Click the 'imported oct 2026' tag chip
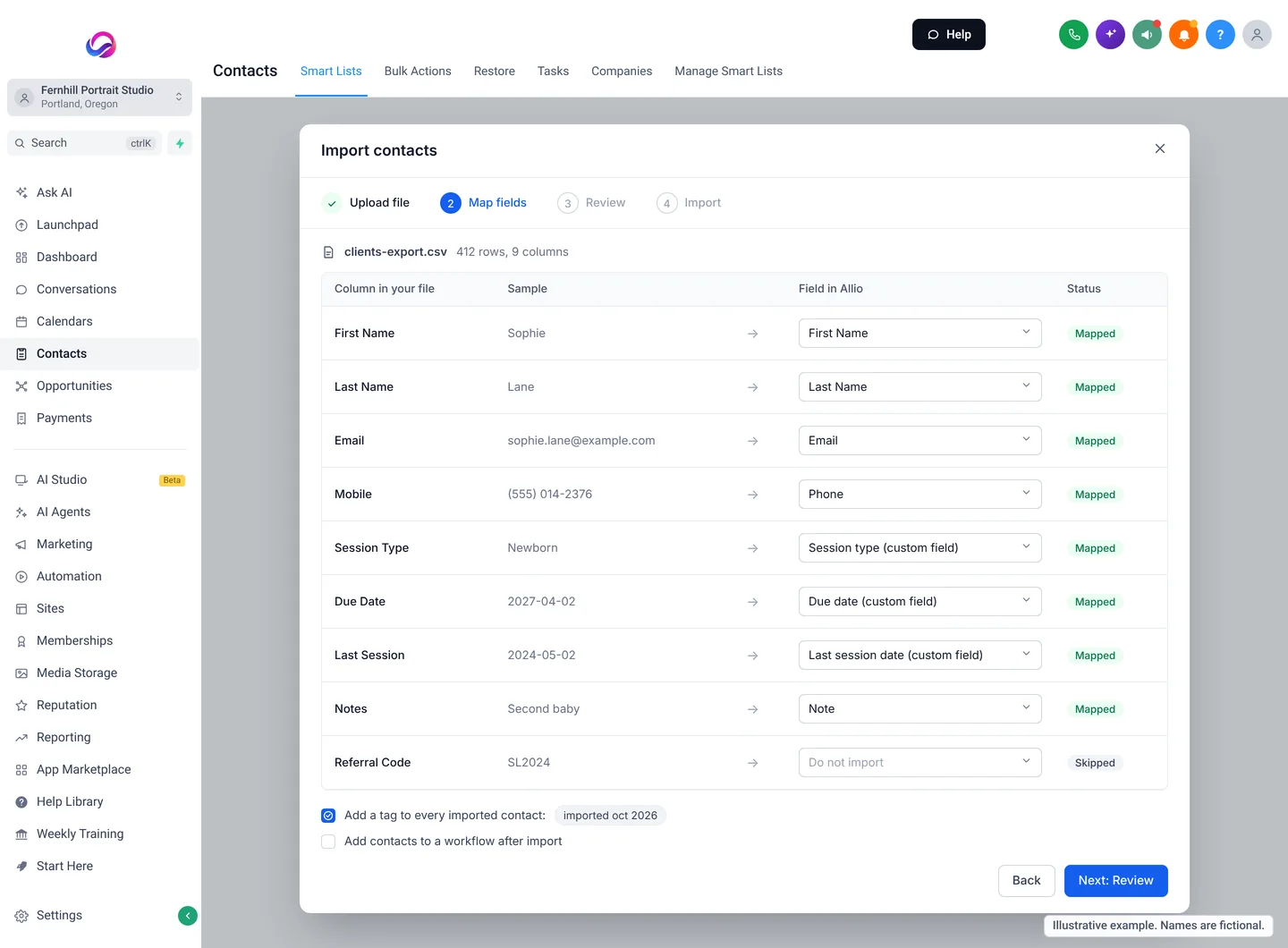Screen dimensions: 1288x948 point(610,816)
